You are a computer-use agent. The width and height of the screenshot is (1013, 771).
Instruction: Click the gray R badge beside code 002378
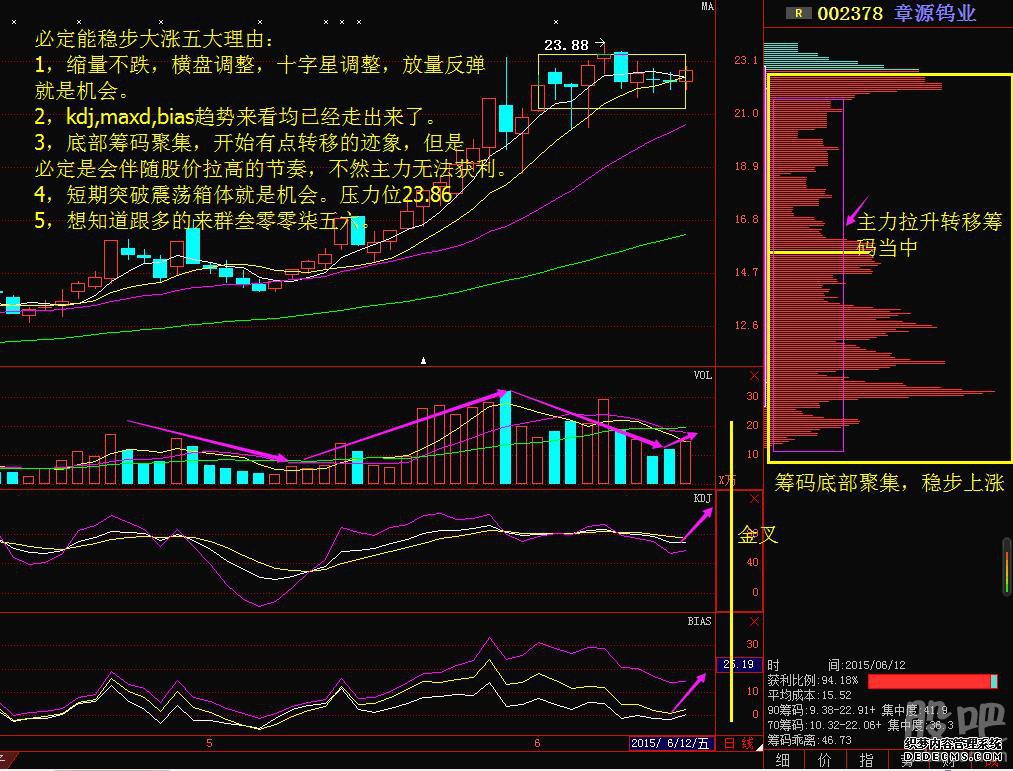coord(799,13)
